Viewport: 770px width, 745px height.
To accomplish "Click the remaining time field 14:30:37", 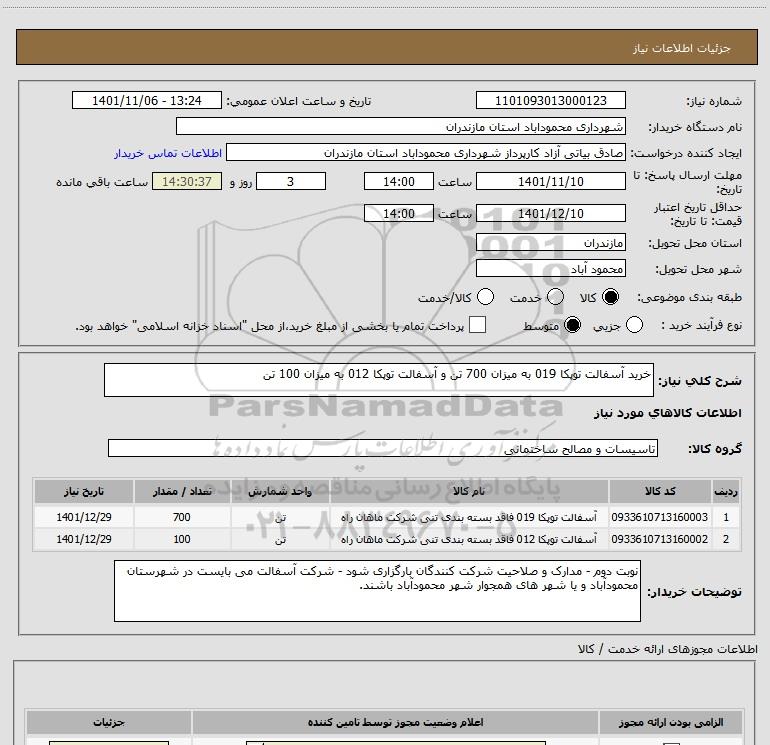I will click(x=187, y=182).
